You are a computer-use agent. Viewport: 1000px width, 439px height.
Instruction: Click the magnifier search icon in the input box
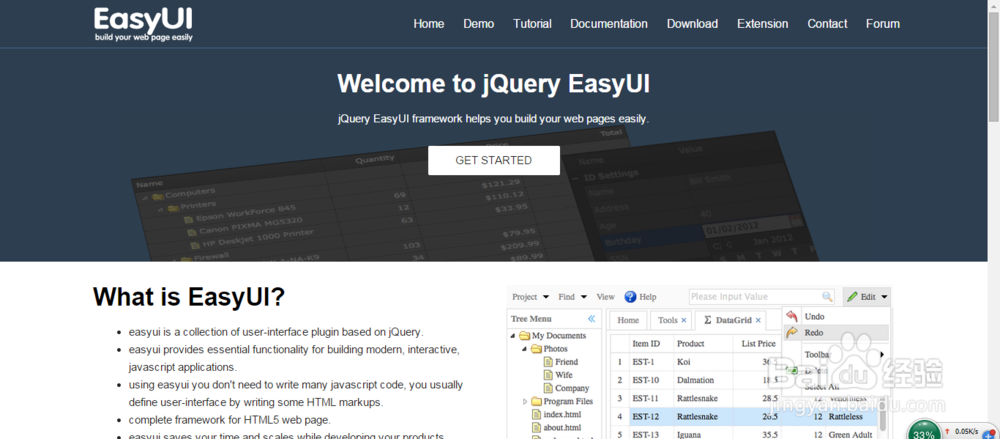(x=827, y=297)
